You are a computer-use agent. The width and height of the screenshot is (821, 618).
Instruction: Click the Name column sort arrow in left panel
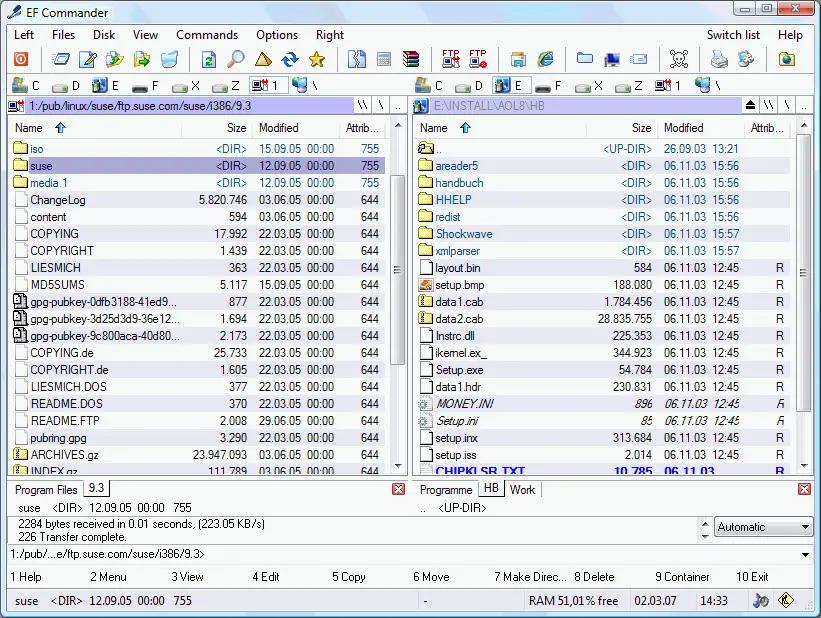pyautogui.click(x=60, y=128)
